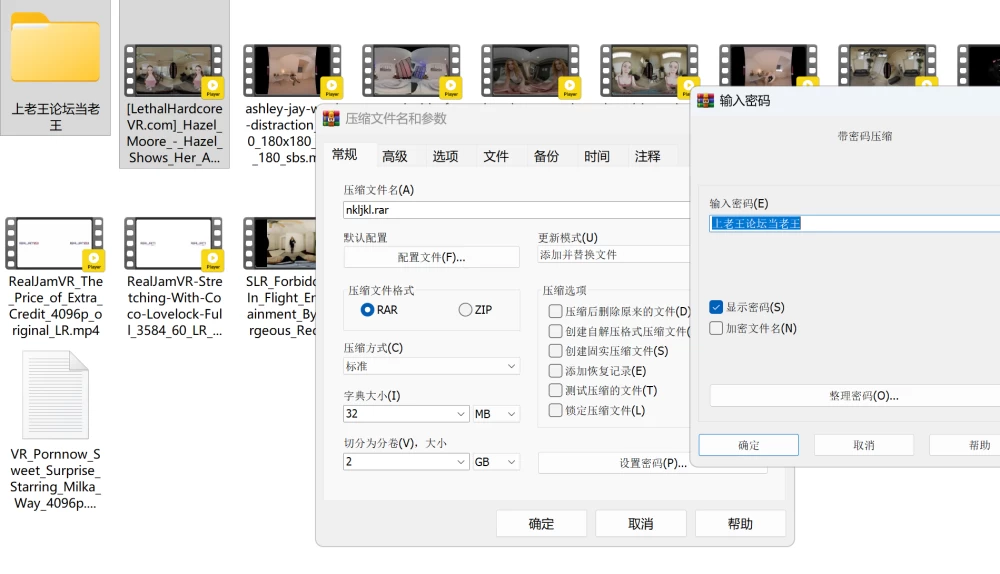Click WinRAR icon in 输入密码 title bar
This screenshot has height=574, width=1000.
705,101
